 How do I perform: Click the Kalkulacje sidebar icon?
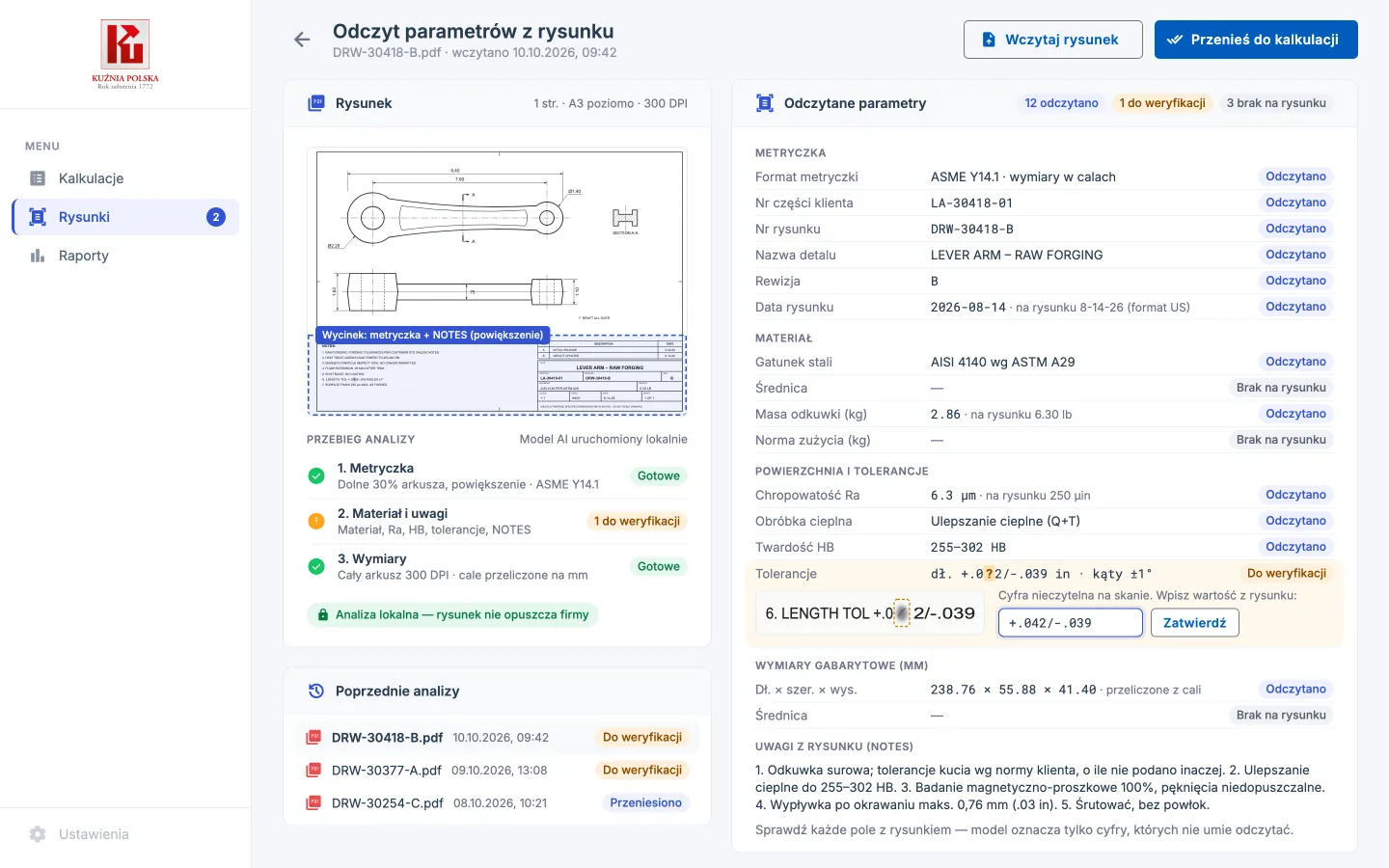[38, 178]
